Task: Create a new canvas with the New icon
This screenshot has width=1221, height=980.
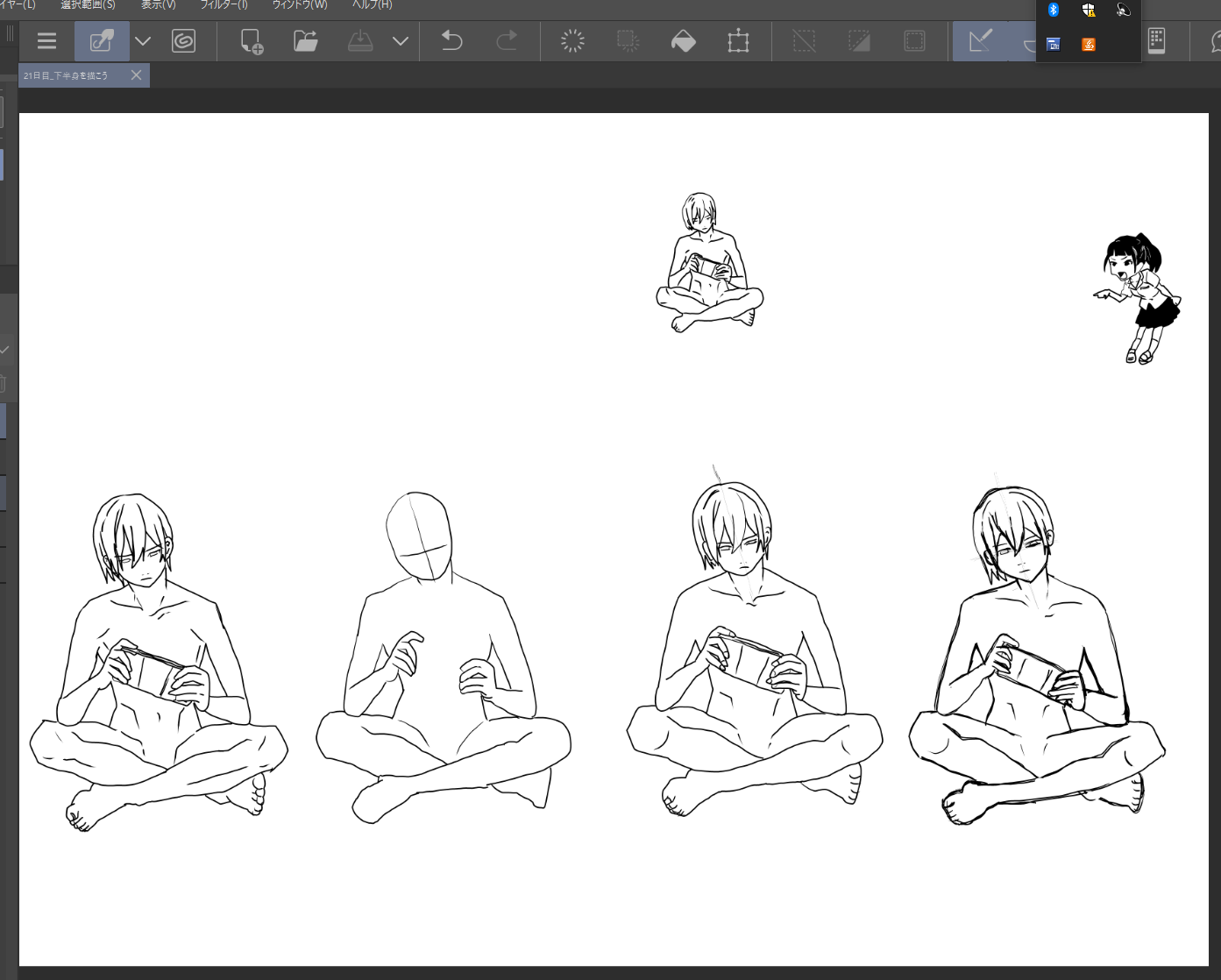Action: 252,41
